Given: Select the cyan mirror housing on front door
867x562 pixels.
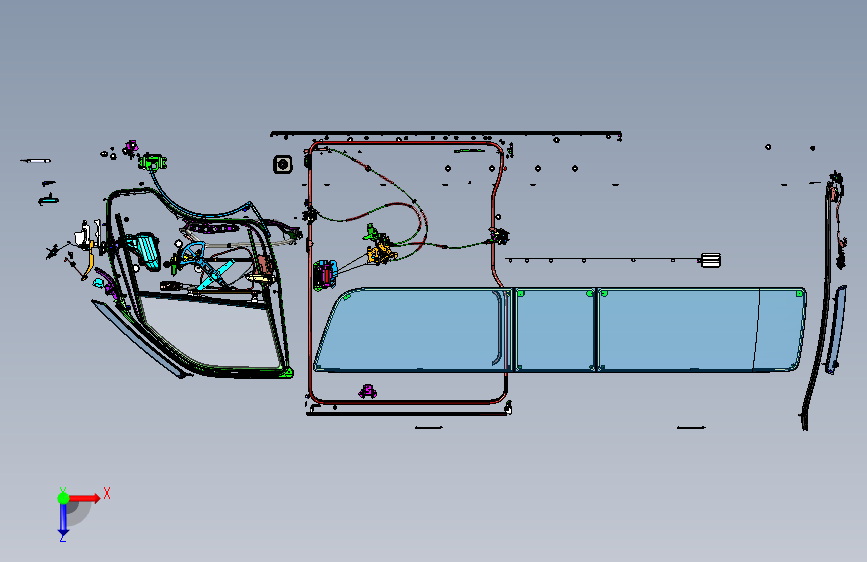Looking at the screenshot, I should point(145,251).
